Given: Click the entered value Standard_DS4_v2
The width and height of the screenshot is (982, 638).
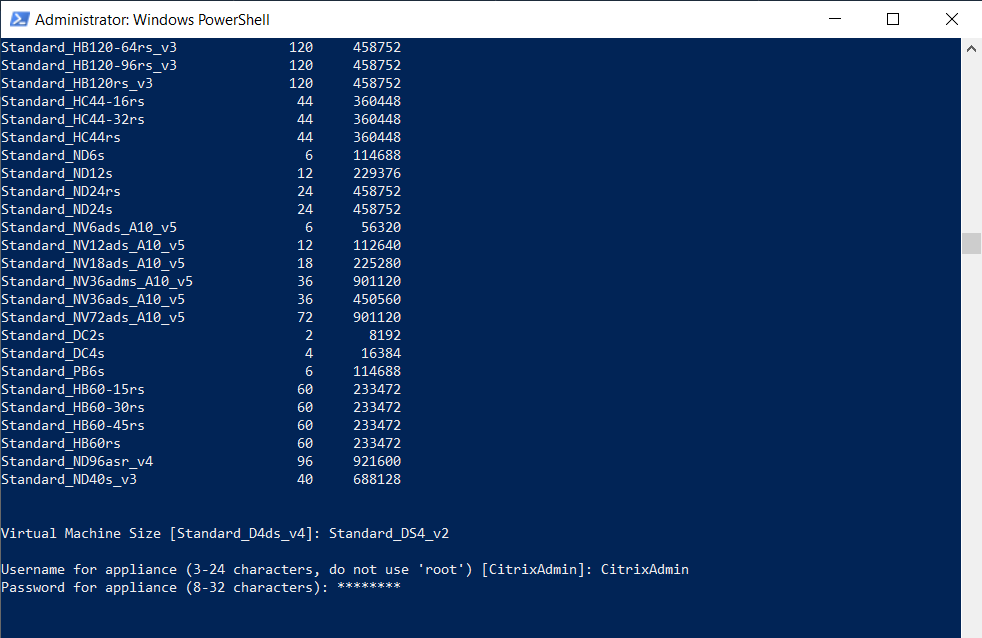Looking at the screenshot, I should (x=389, y=533).
